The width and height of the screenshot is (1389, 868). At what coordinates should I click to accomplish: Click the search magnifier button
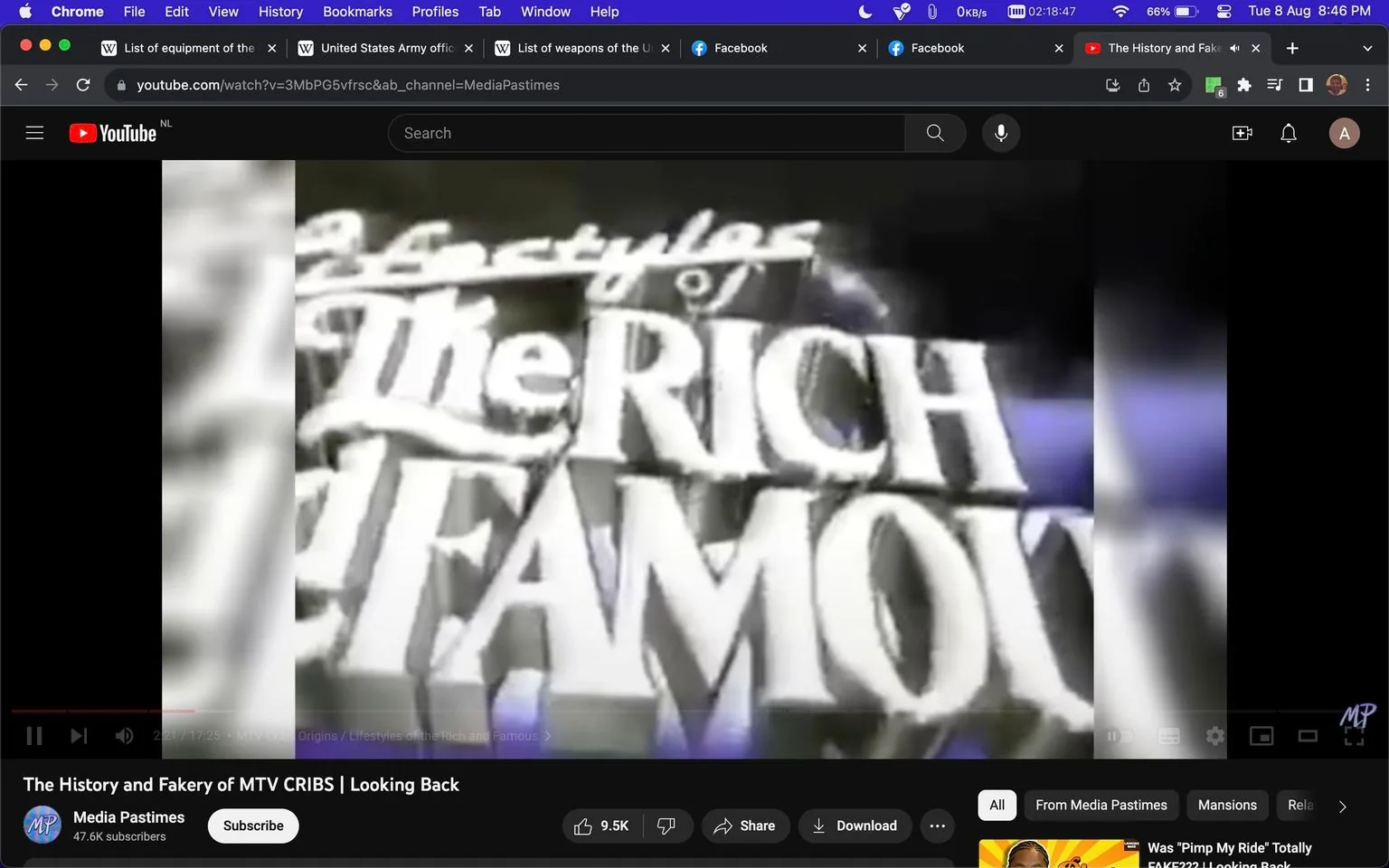935,133
